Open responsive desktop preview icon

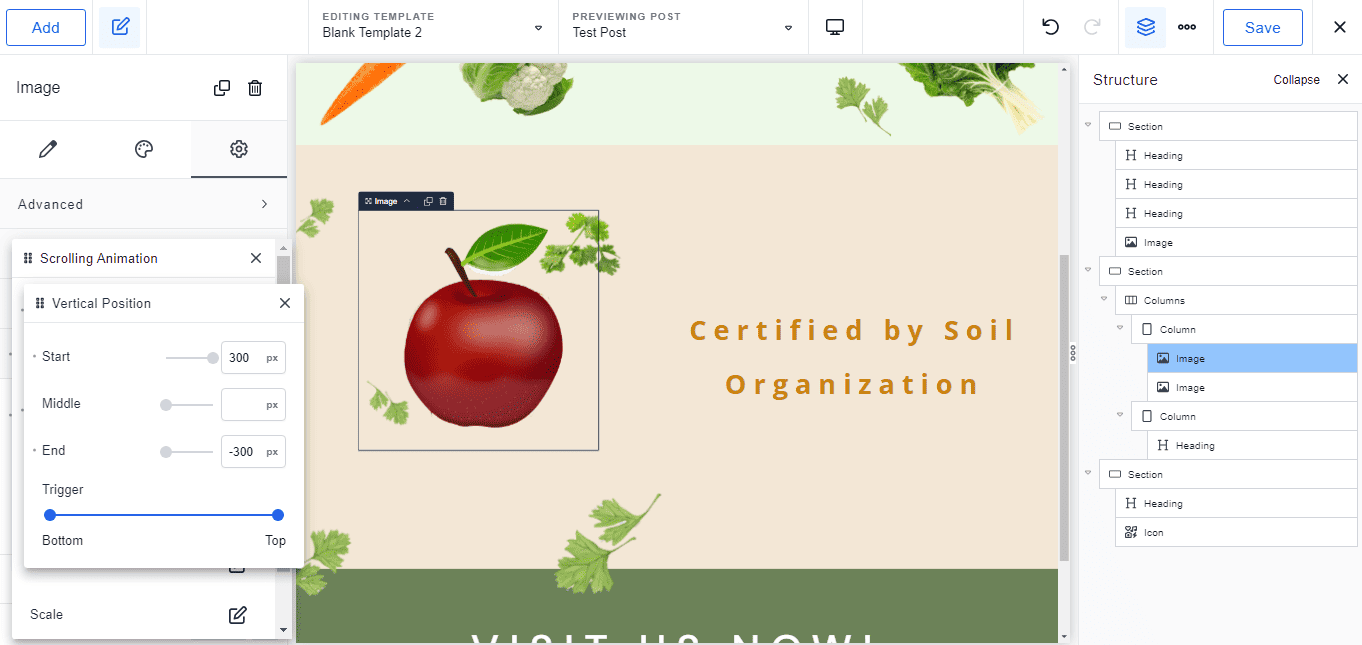tap(835, 27)
